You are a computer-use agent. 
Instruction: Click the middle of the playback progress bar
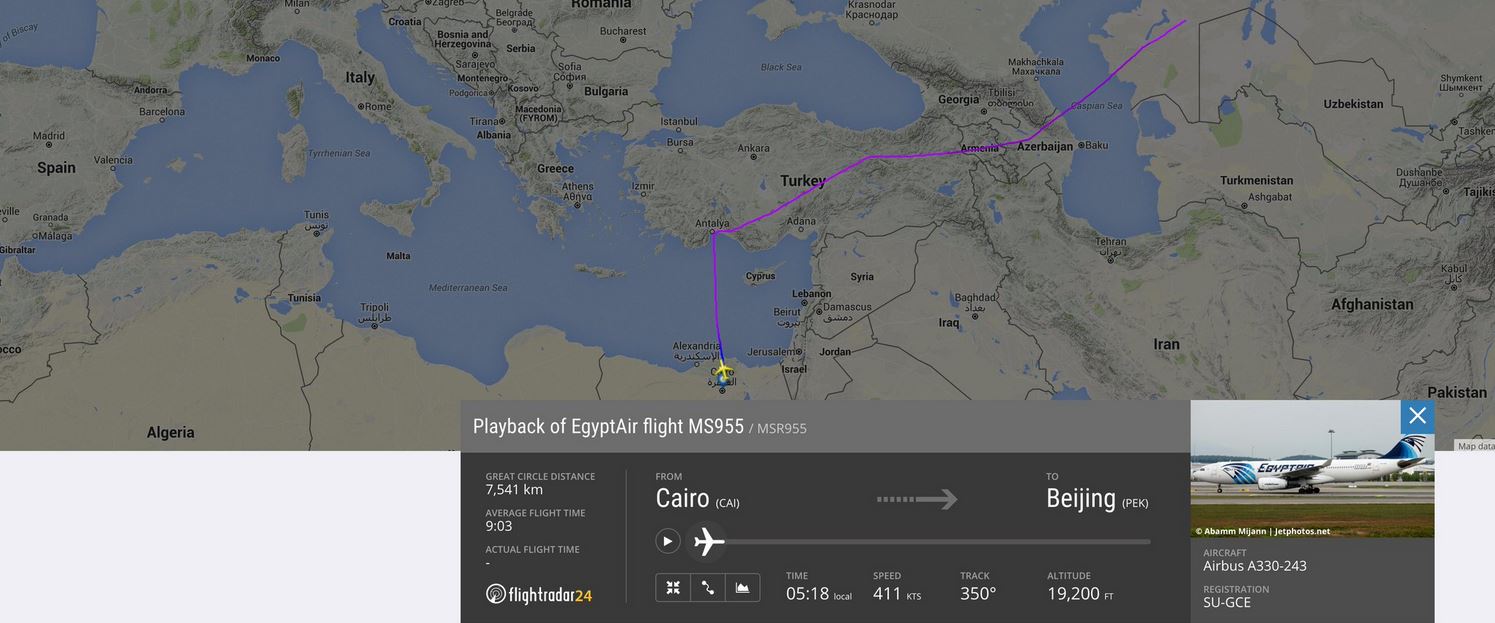point(930,542)
